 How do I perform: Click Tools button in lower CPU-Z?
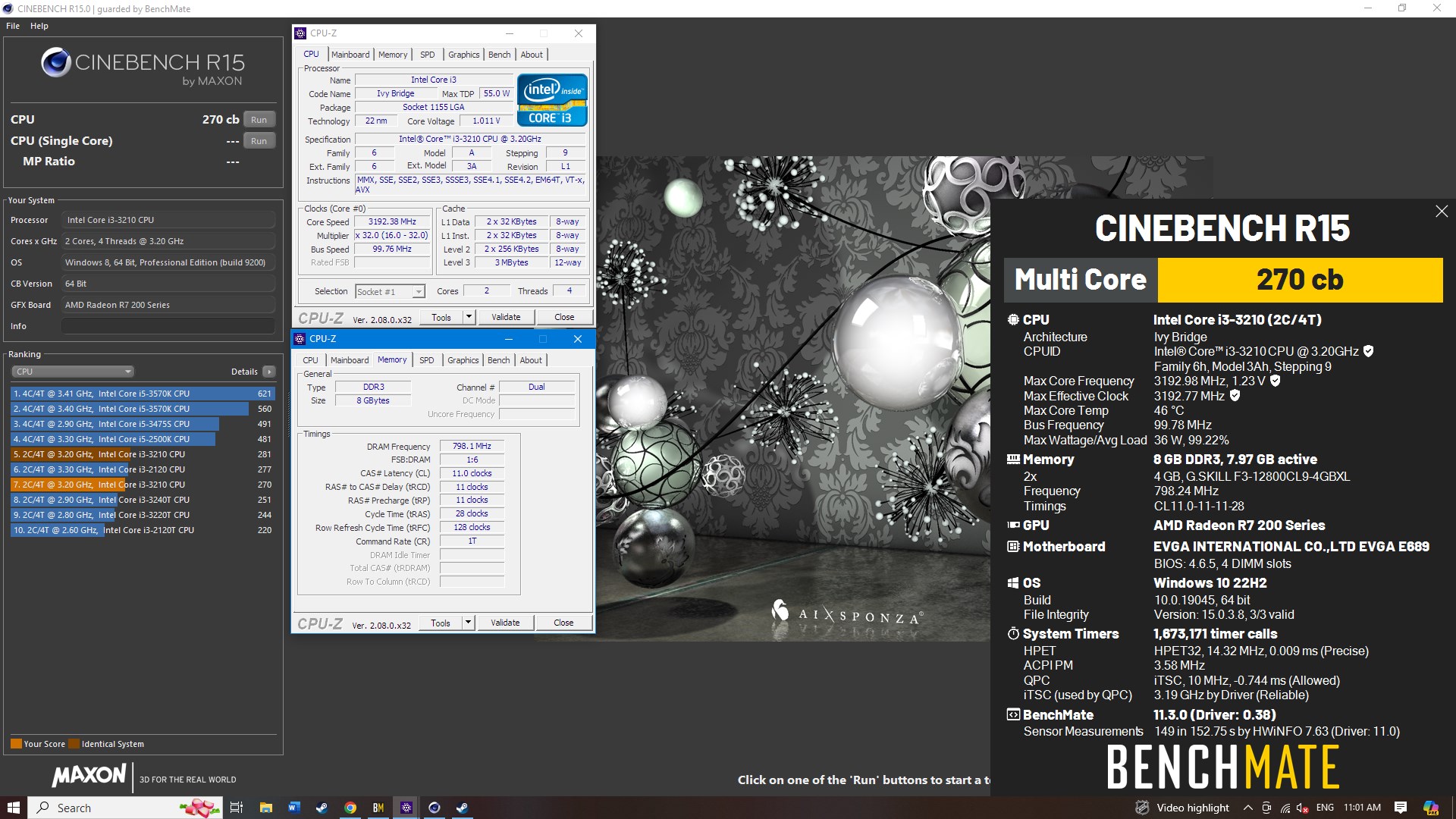[x=441, y=623]
